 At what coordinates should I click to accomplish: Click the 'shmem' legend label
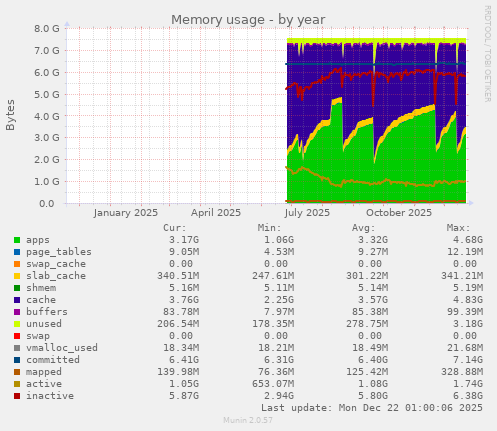click(41, 288)
